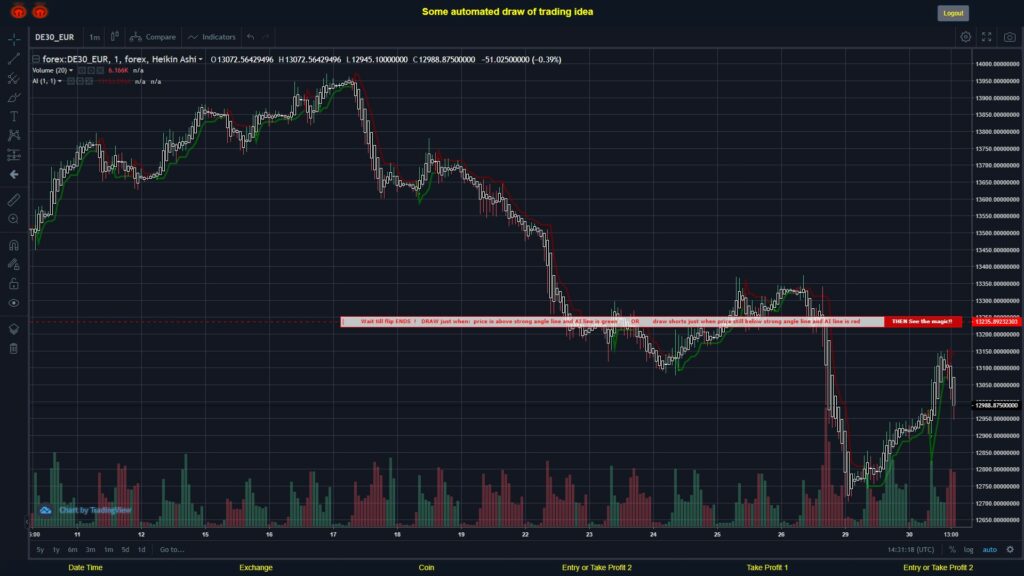Open the pitchfork / Gann tools

tap(14, 78)
